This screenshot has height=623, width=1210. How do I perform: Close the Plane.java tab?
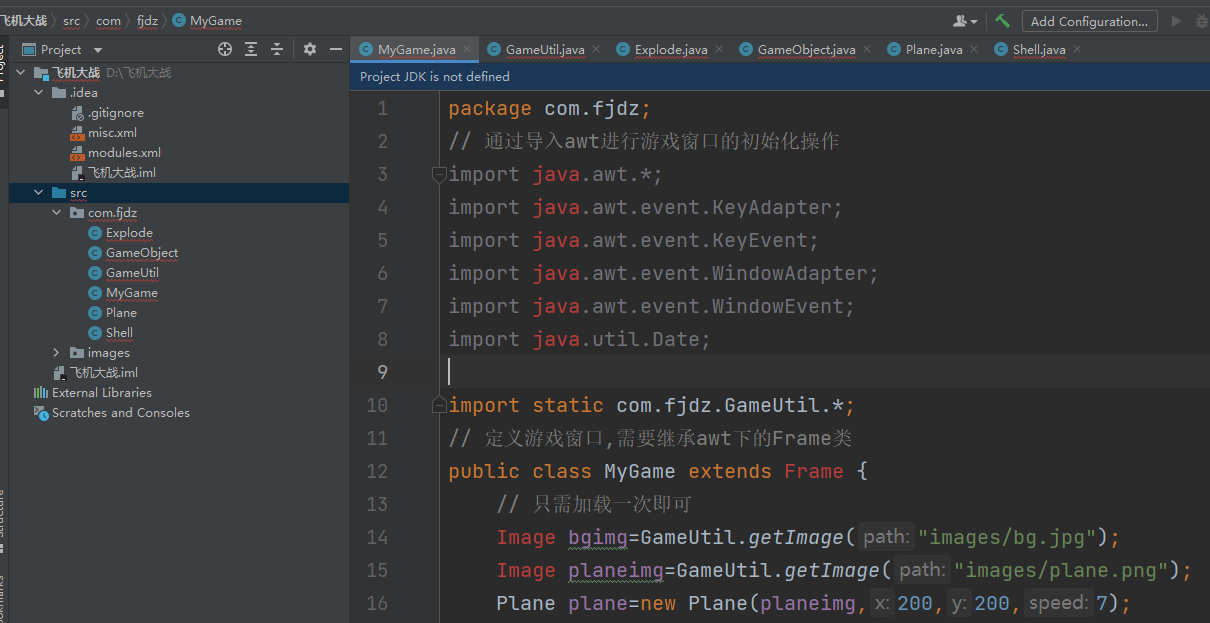(x=974, y=49)
